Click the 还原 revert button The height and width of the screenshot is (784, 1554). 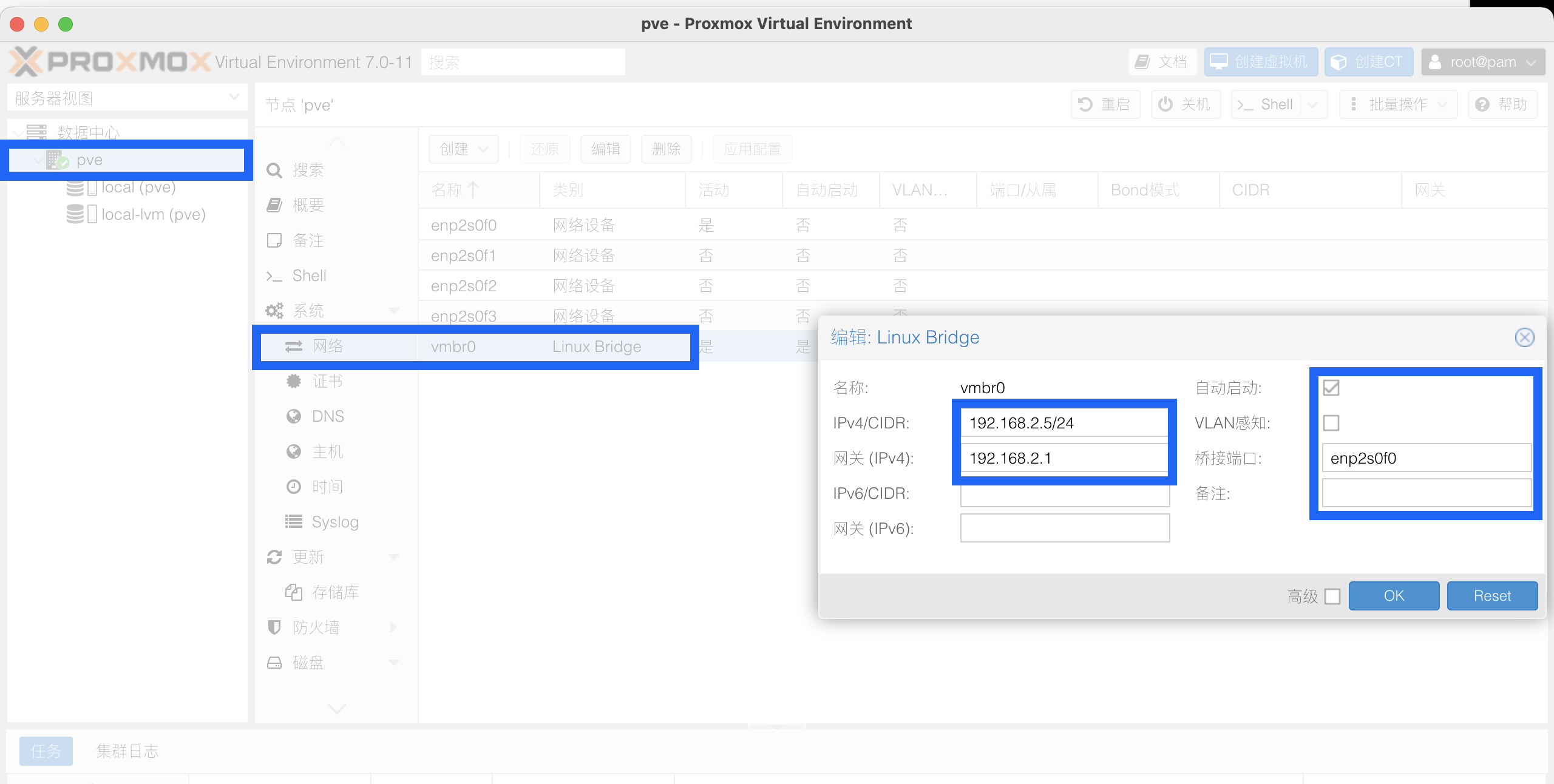[545, 149]
